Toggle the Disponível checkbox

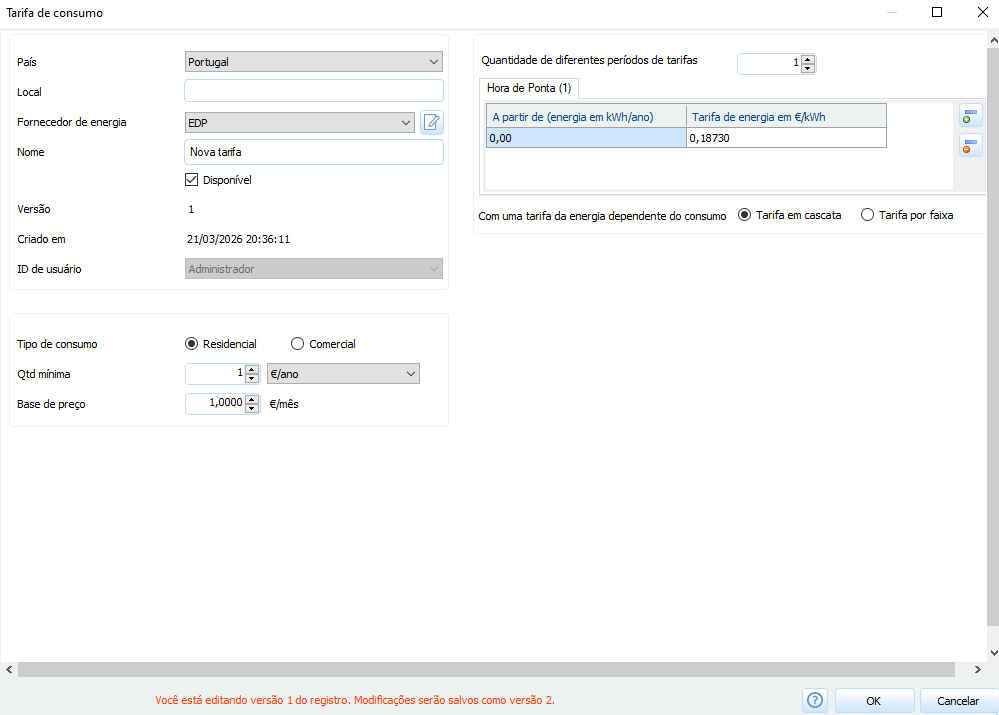tap(192, 181)
